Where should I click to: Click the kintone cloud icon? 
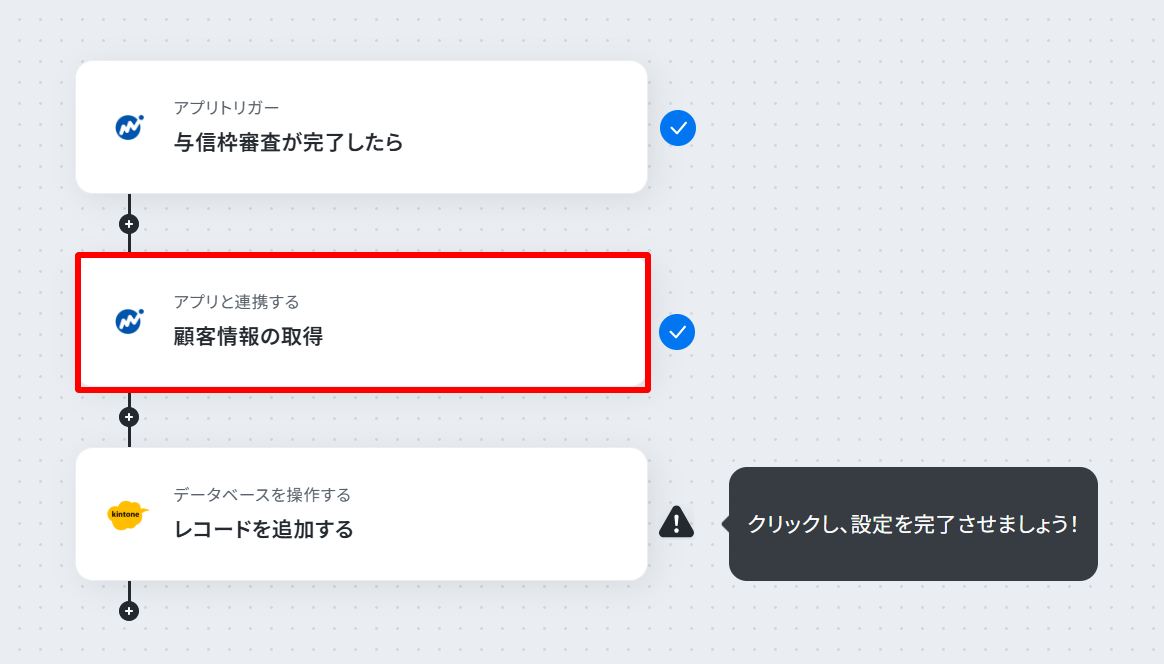[x=128, y=515]
